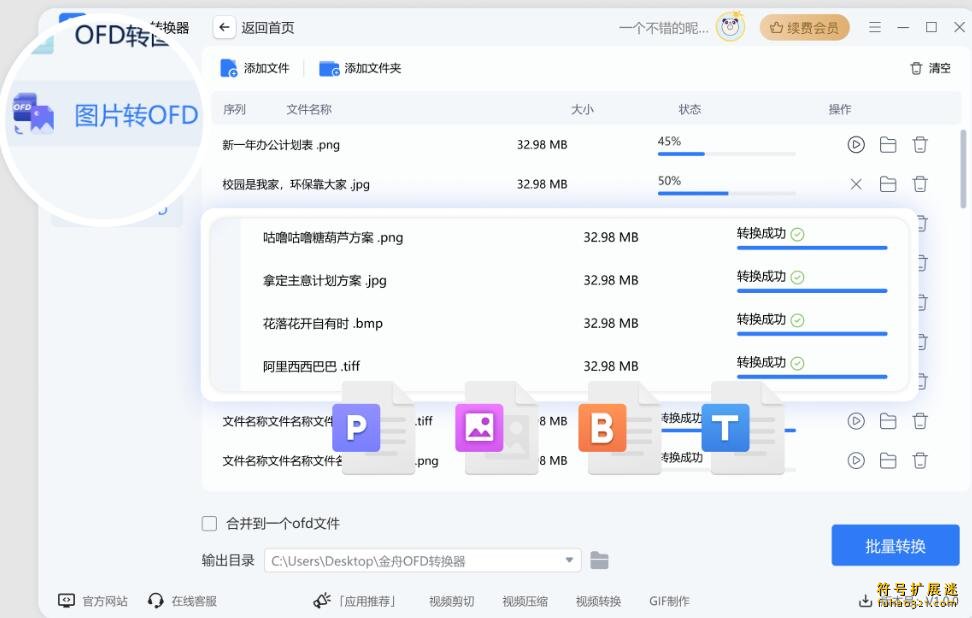Click the GIF制作 tool at bottom
This screenshot has height=618, width=972.
coord(669,601)
